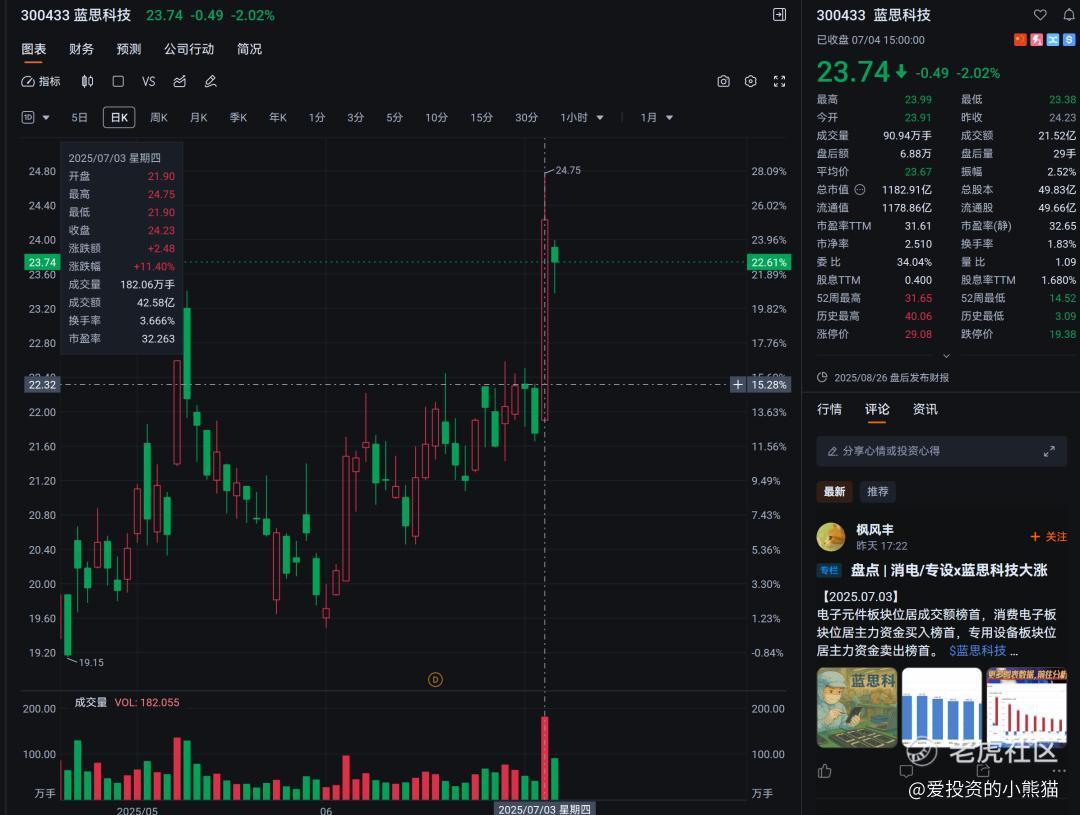Open the VS compare tool

click(149, 81)
